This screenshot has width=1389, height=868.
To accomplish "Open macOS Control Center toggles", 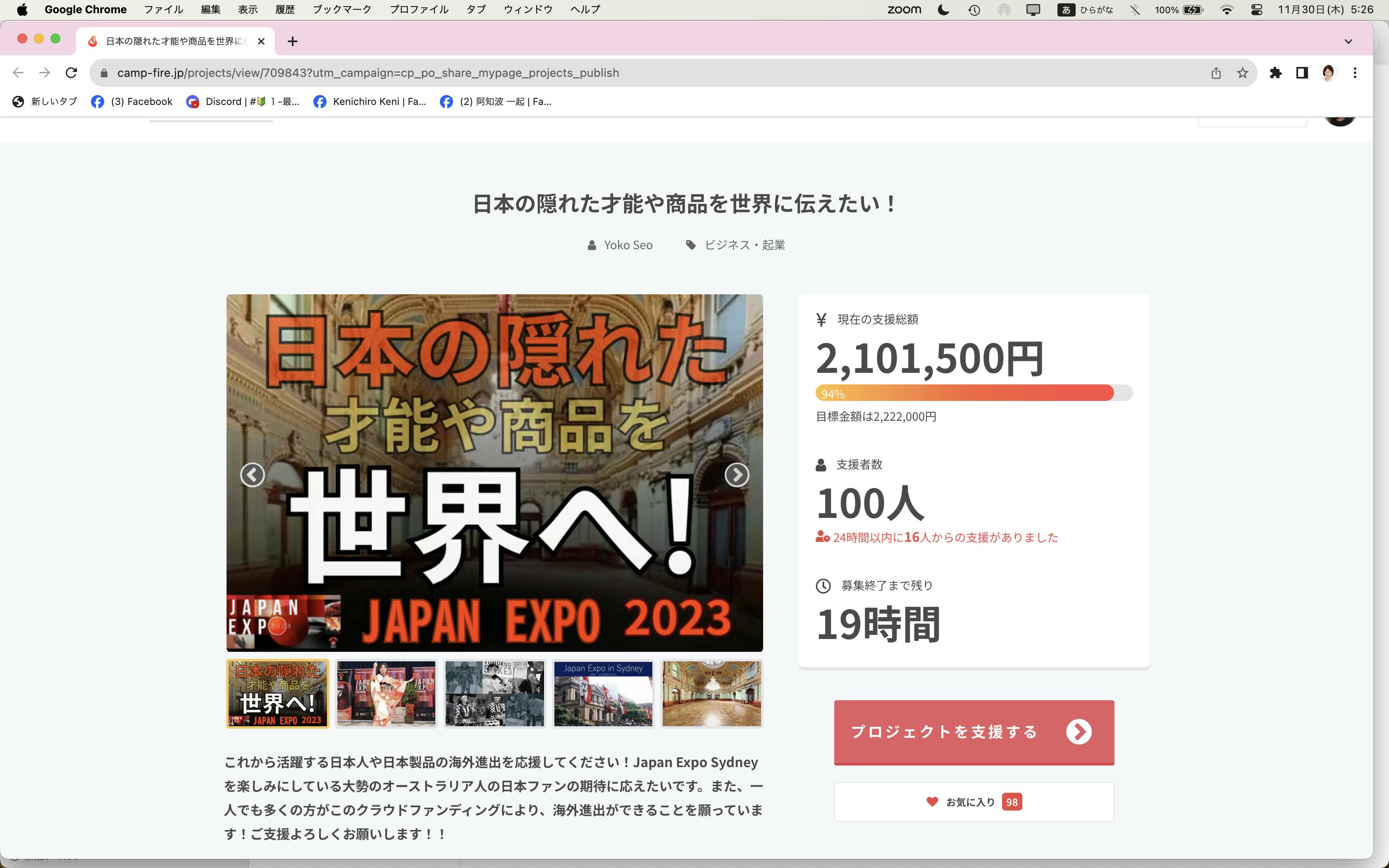I will tap(1256, 10).
